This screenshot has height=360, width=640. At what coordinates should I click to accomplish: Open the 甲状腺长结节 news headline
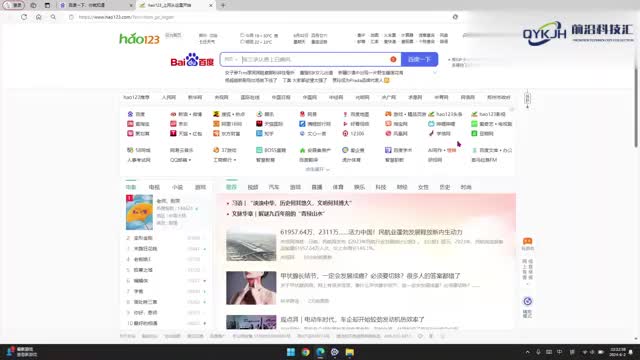click(370, 276)
